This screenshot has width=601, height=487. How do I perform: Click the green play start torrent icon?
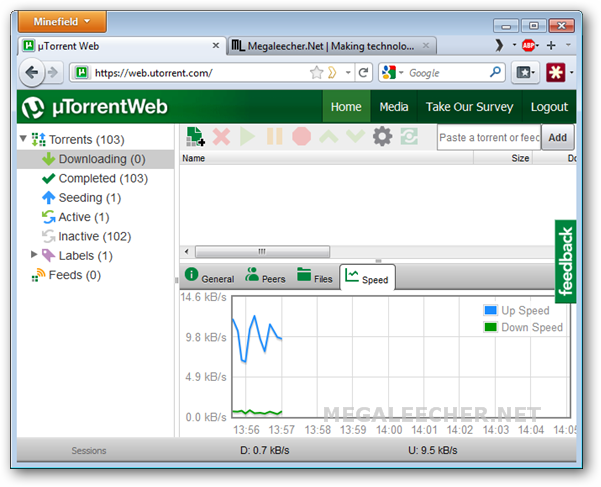(247, 136)
